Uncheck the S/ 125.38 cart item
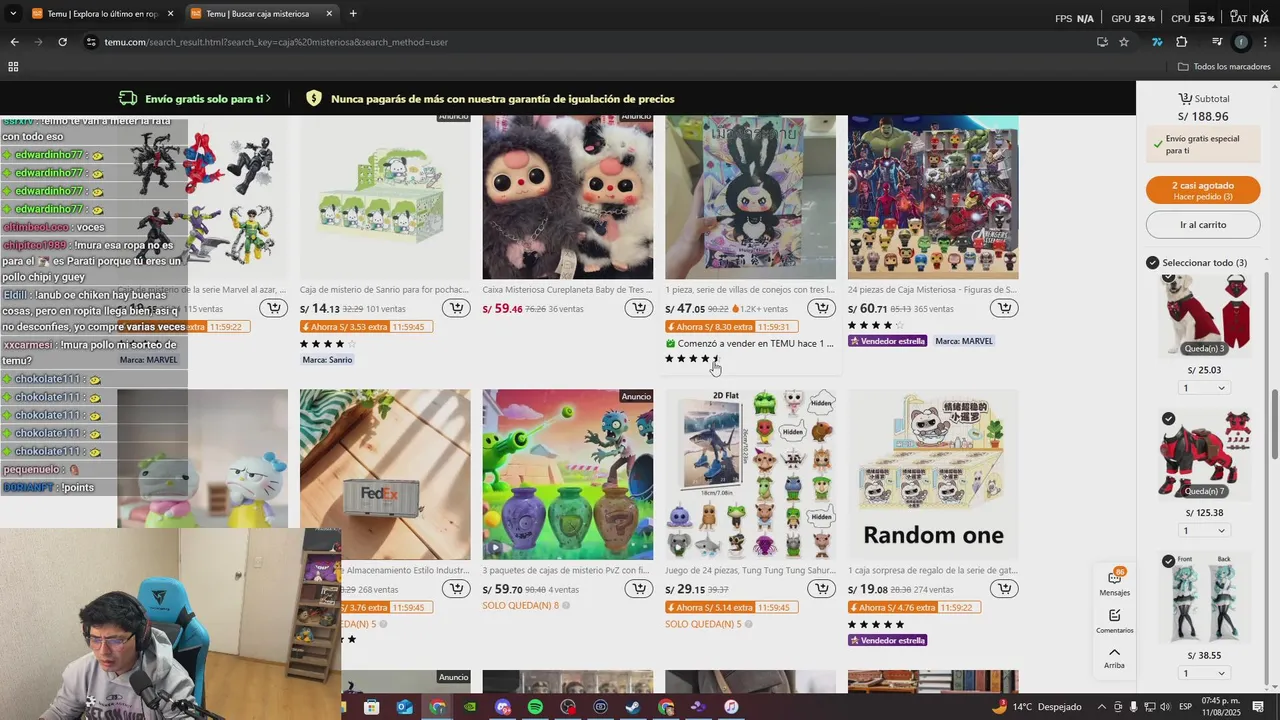 point(1169,419)
